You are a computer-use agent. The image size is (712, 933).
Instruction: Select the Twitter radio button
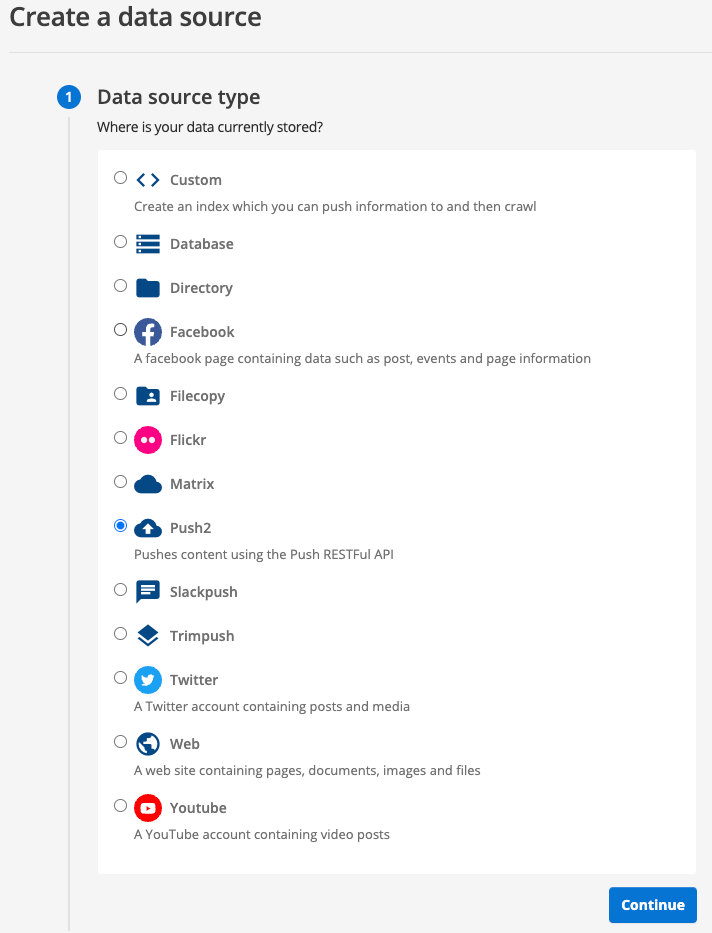pyautogui.click(x=120, y=677)
